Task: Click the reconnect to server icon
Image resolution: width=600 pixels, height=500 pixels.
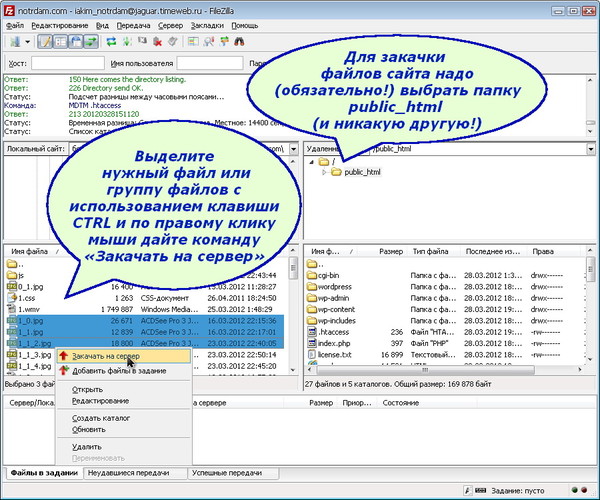Action: click(173, 41)
